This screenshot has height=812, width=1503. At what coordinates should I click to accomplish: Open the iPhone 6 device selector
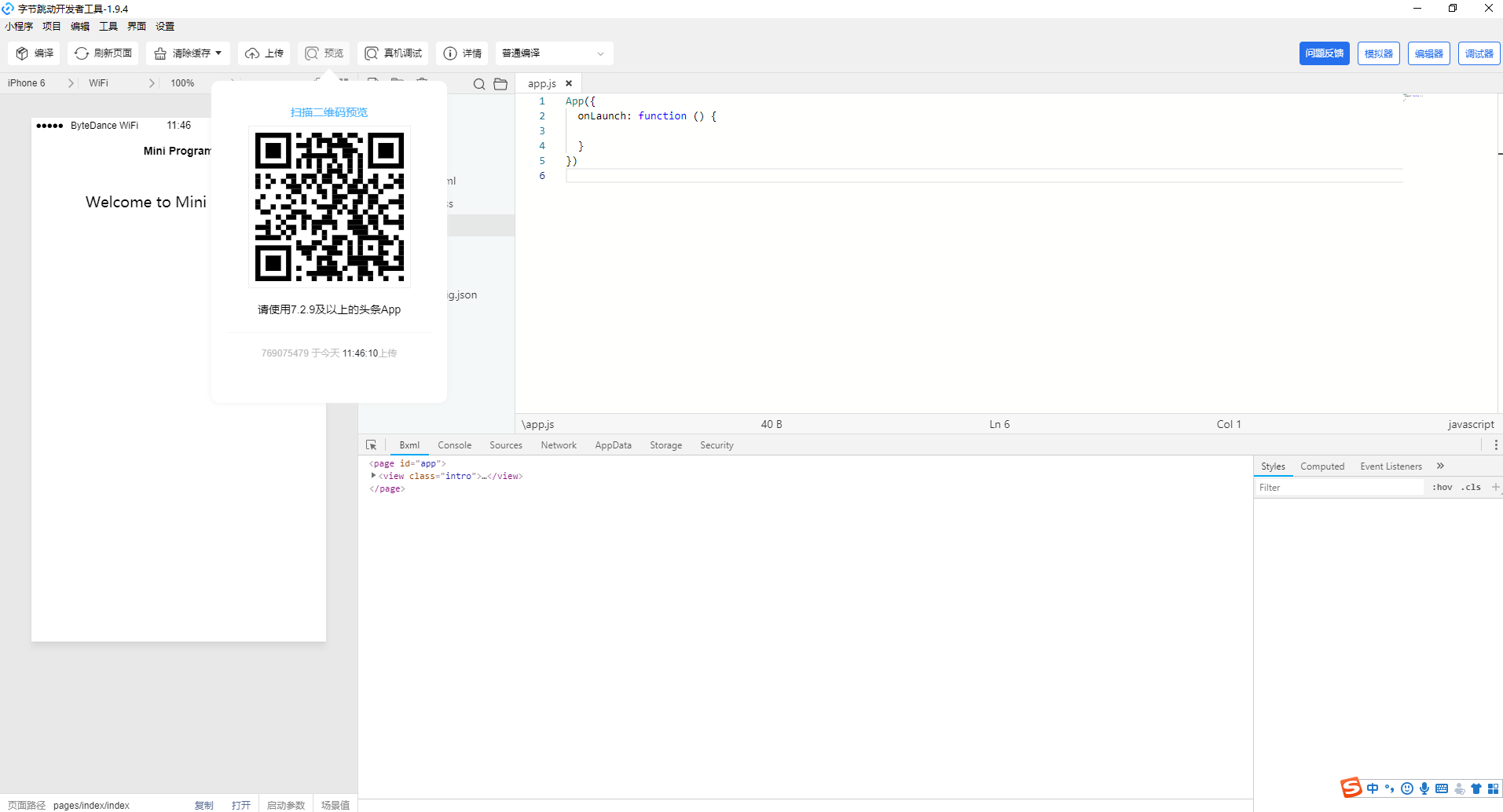point(41,83)
